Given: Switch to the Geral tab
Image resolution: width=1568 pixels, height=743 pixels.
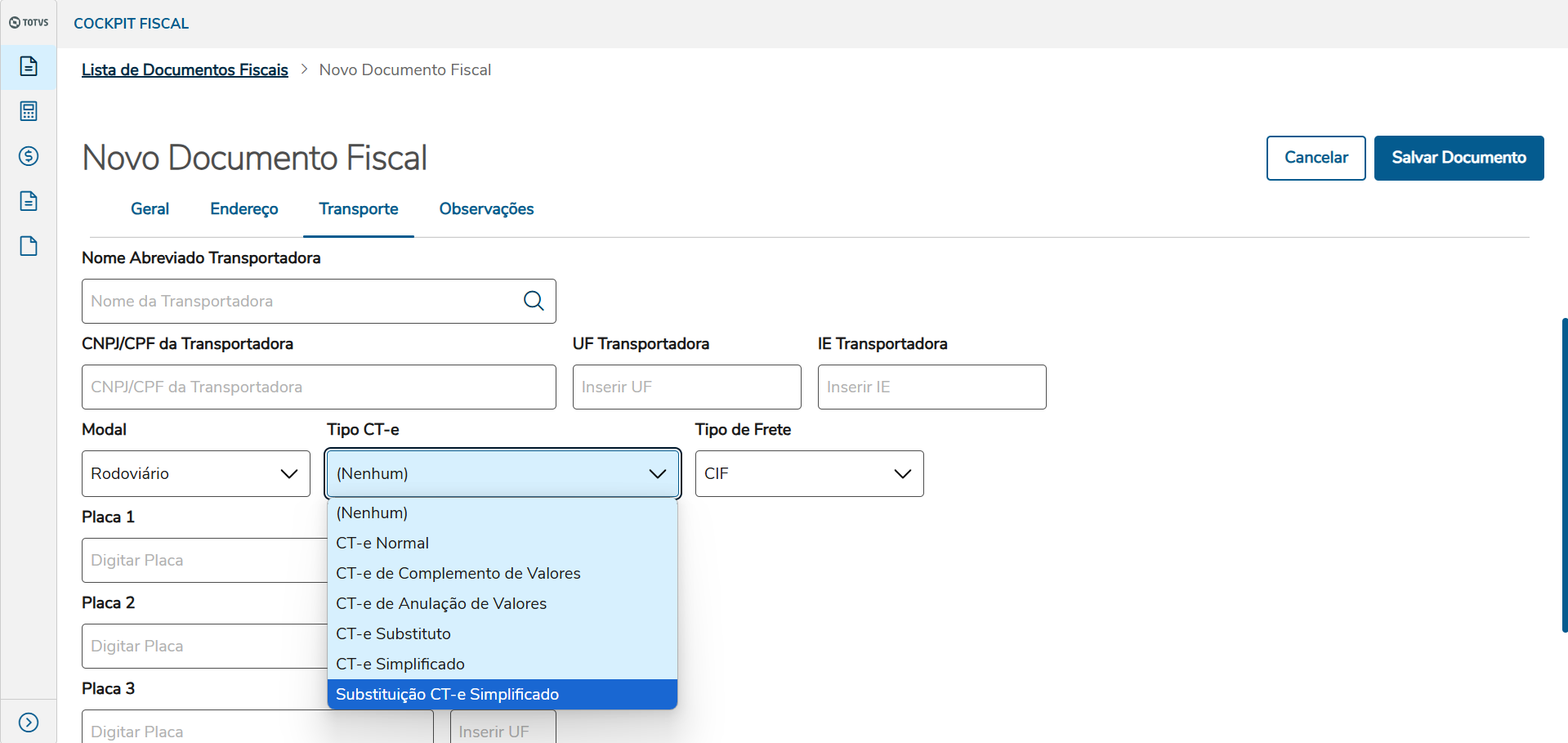Looking at the screenshot, I should coord(150,208).
